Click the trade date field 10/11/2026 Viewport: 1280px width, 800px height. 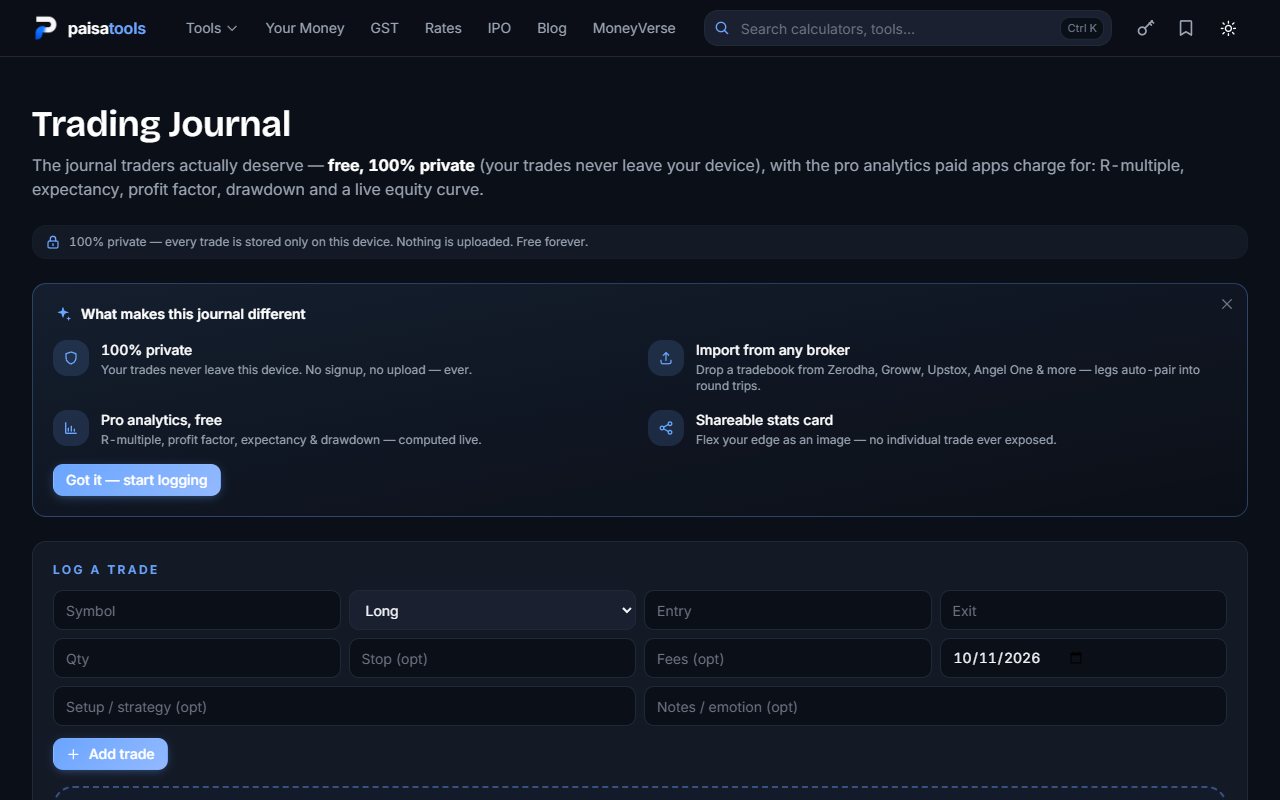[x=1083, y=658]
